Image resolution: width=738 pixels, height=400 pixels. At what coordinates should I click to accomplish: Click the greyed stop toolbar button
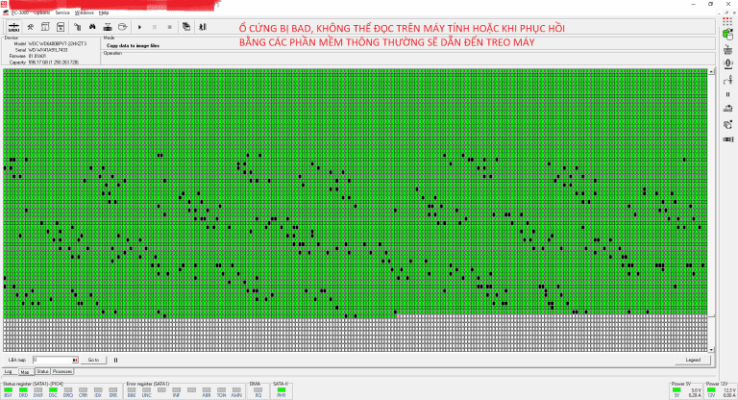pyautogui.click(x=169, y=27)
